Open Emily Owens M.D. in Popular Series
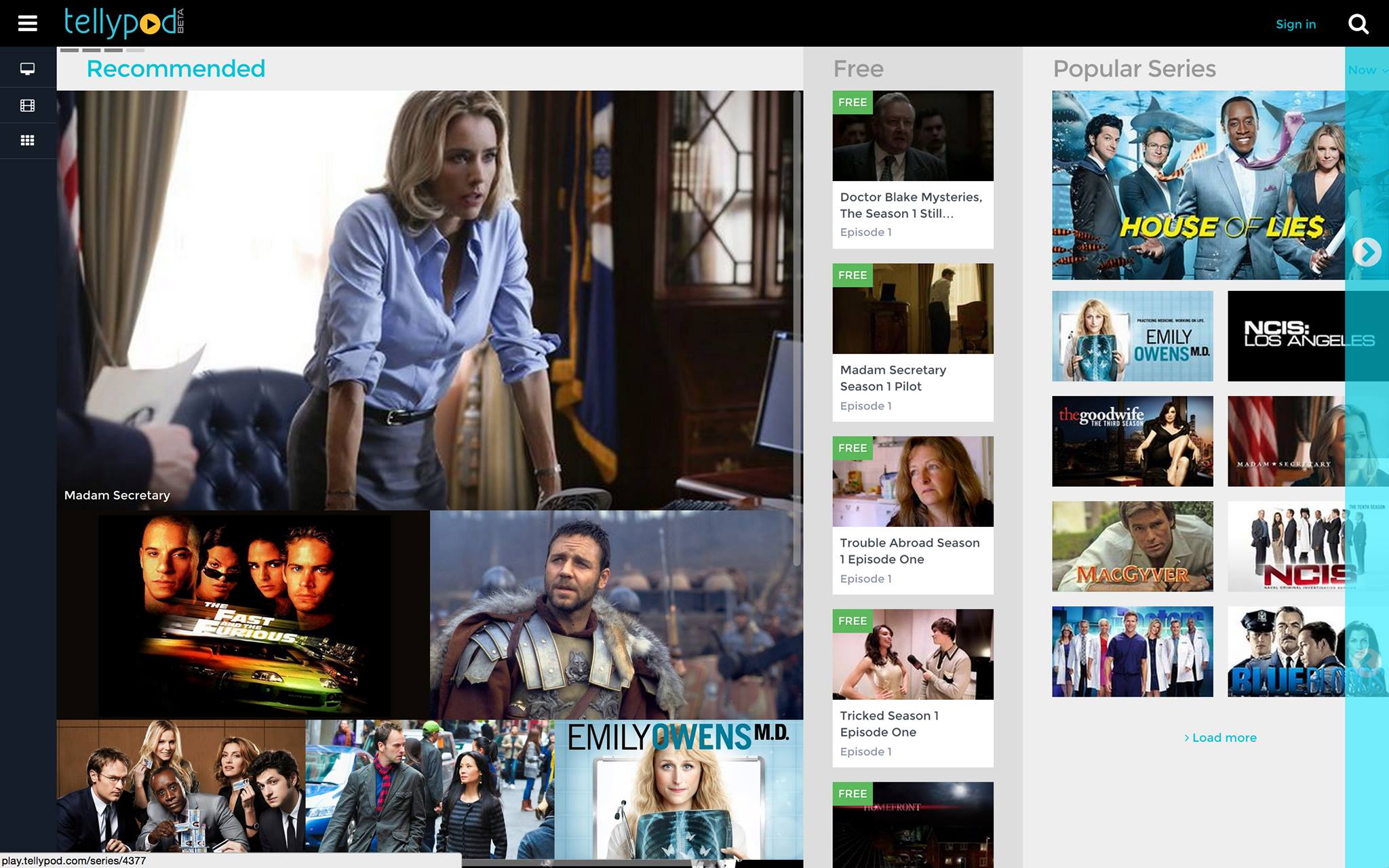1389x868 pixels. pos(1133,336)
